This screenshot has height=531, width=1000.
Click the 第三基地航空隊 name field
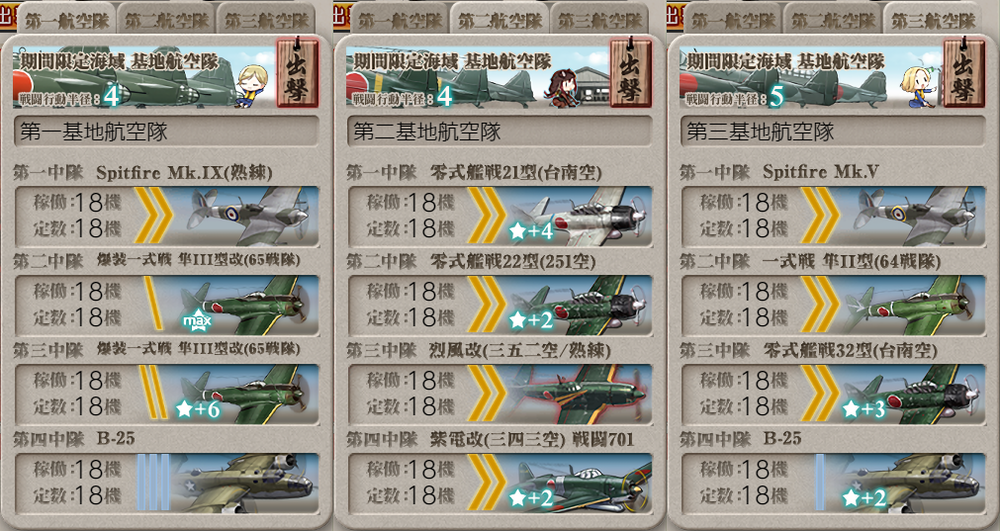click(x=833, y=132)
